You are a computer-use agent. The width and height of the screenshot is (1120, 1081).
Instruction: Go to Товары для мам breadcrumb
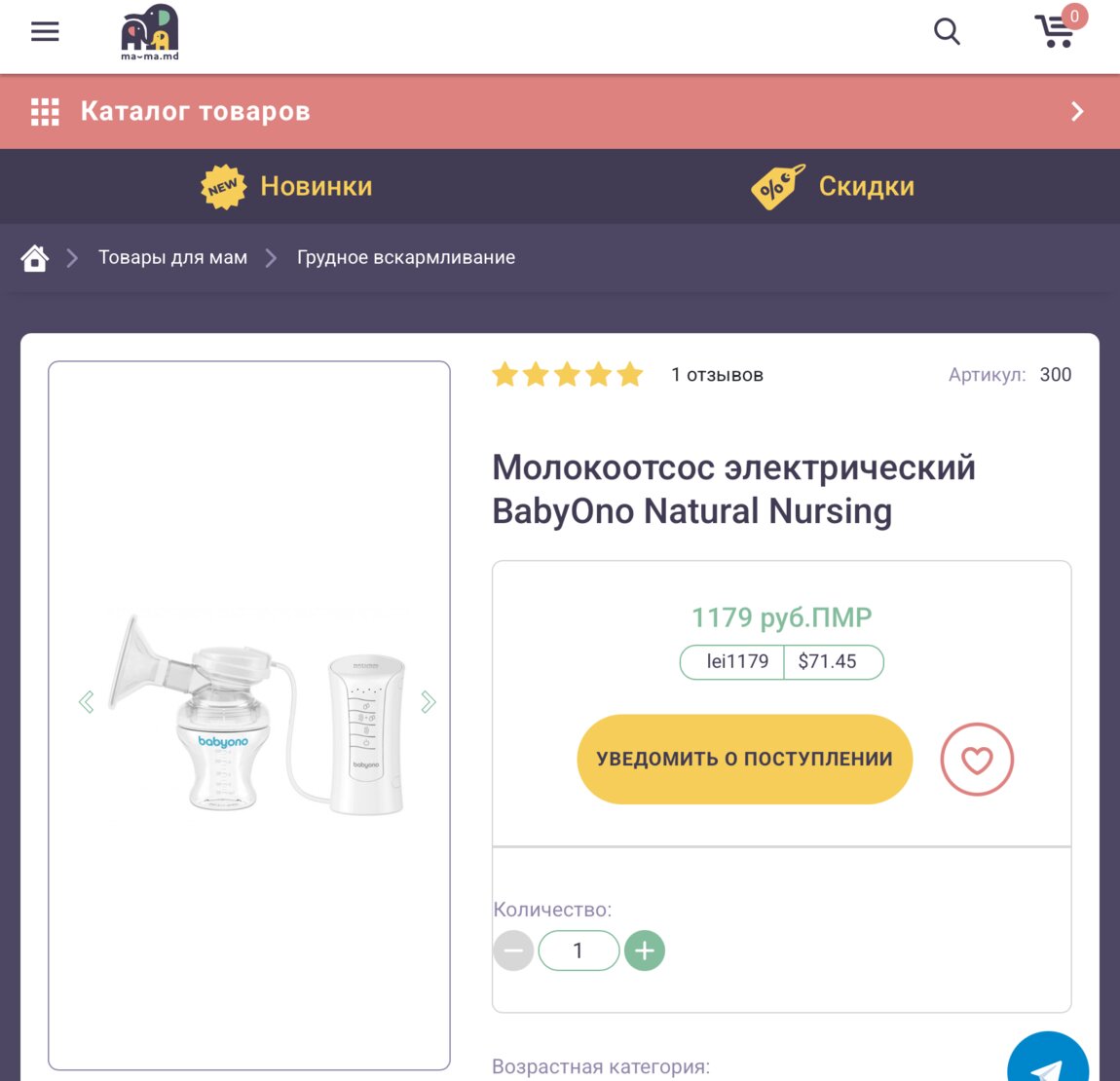(x=172, y=258)
